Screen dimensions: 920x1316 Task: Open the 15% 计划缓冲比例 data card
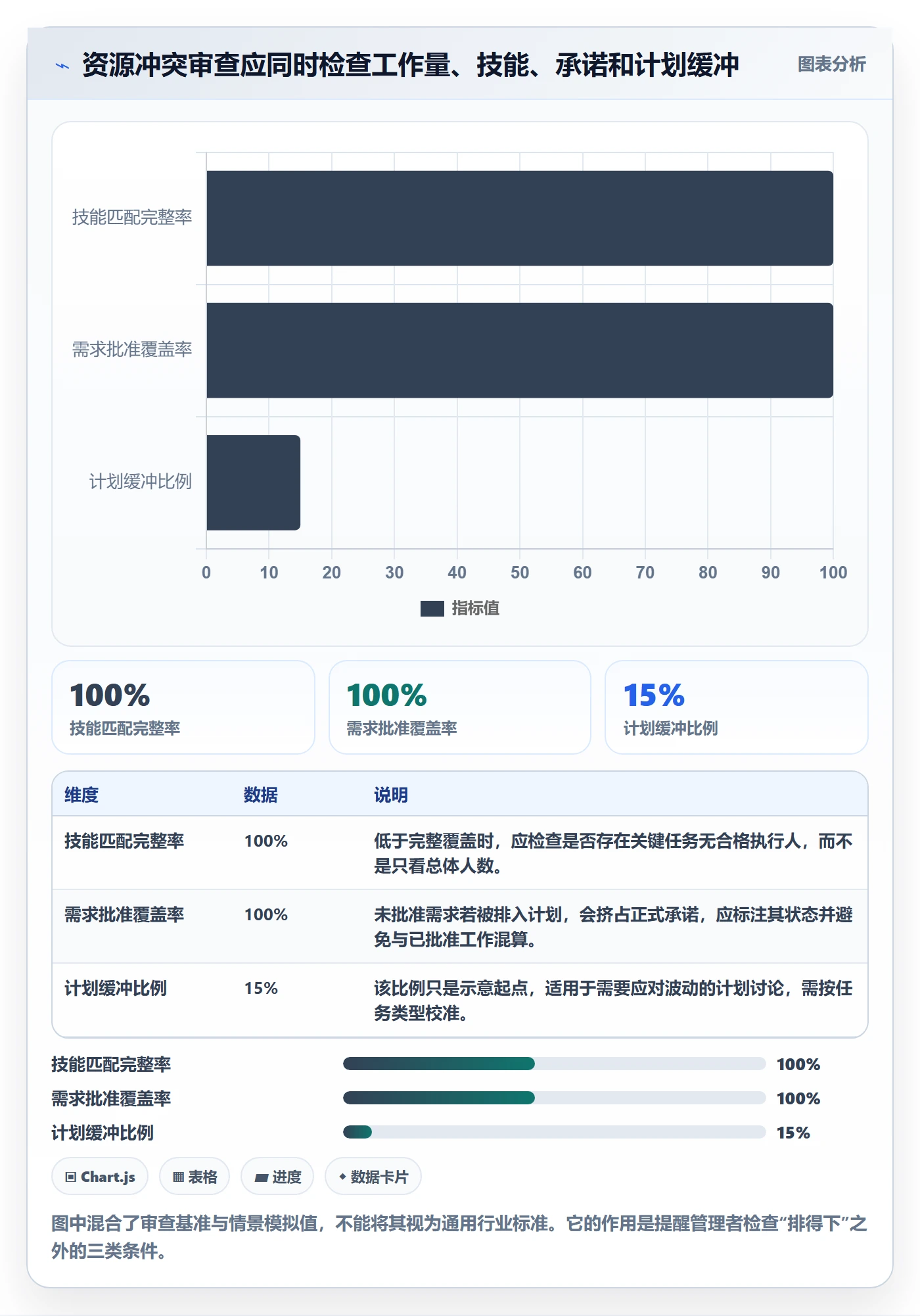point(737,707)
